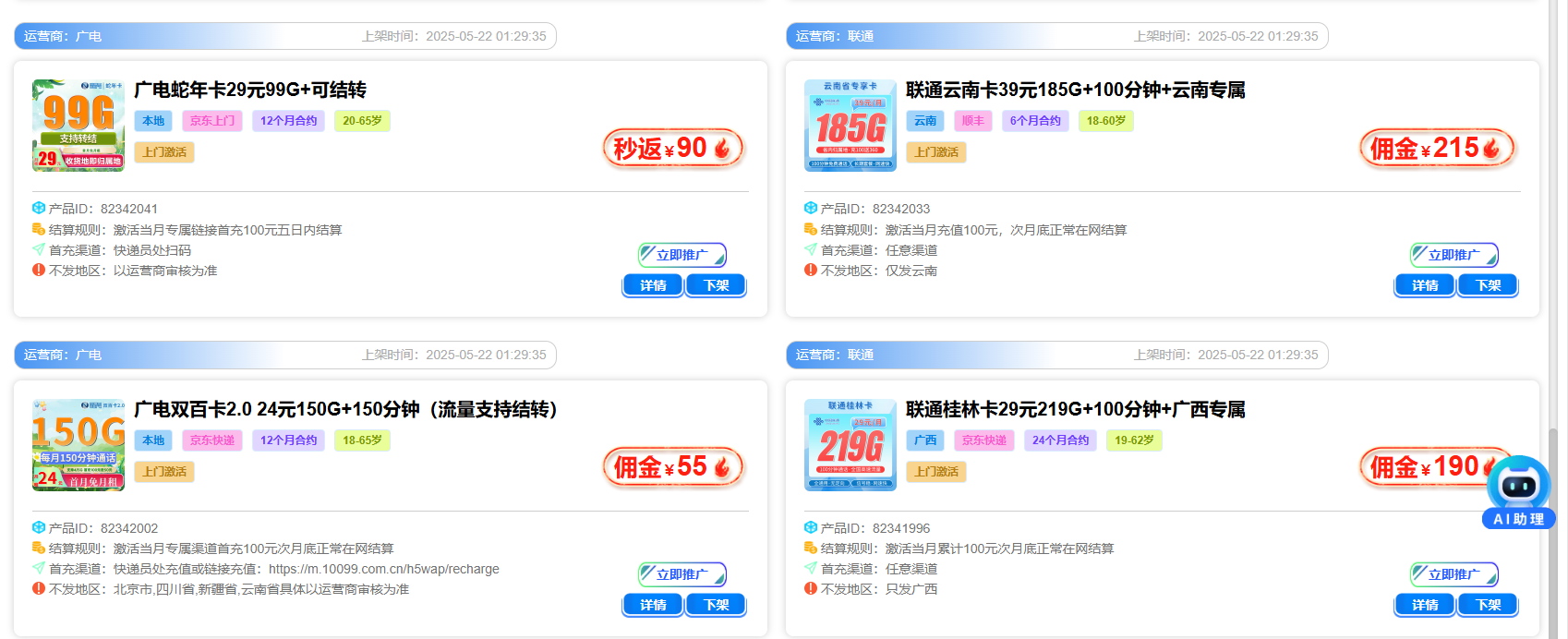
Task: Select product ID 82342041
Action: [129, 209]
